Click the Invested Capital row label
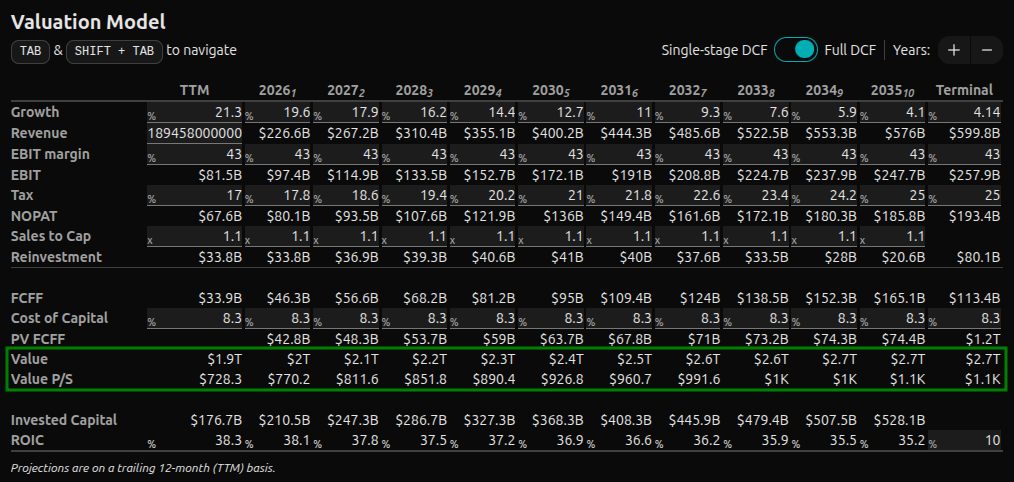Screen dimensions: 1014x482 pos(64,421)
